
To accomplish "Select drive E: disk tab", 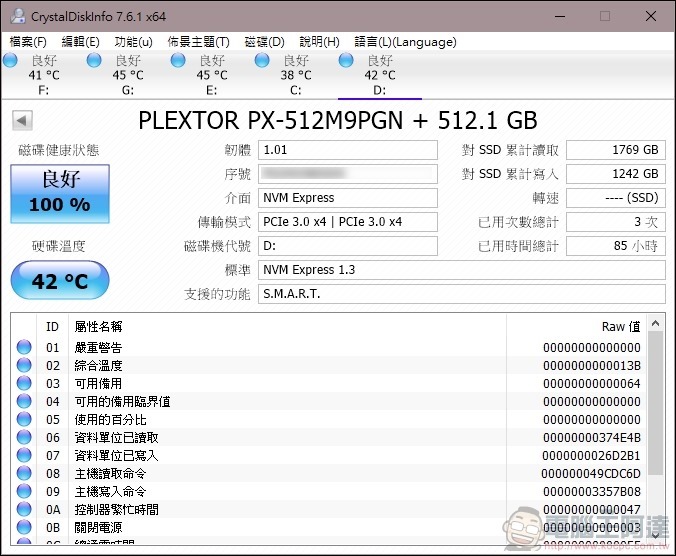I will tap(211, 75).
